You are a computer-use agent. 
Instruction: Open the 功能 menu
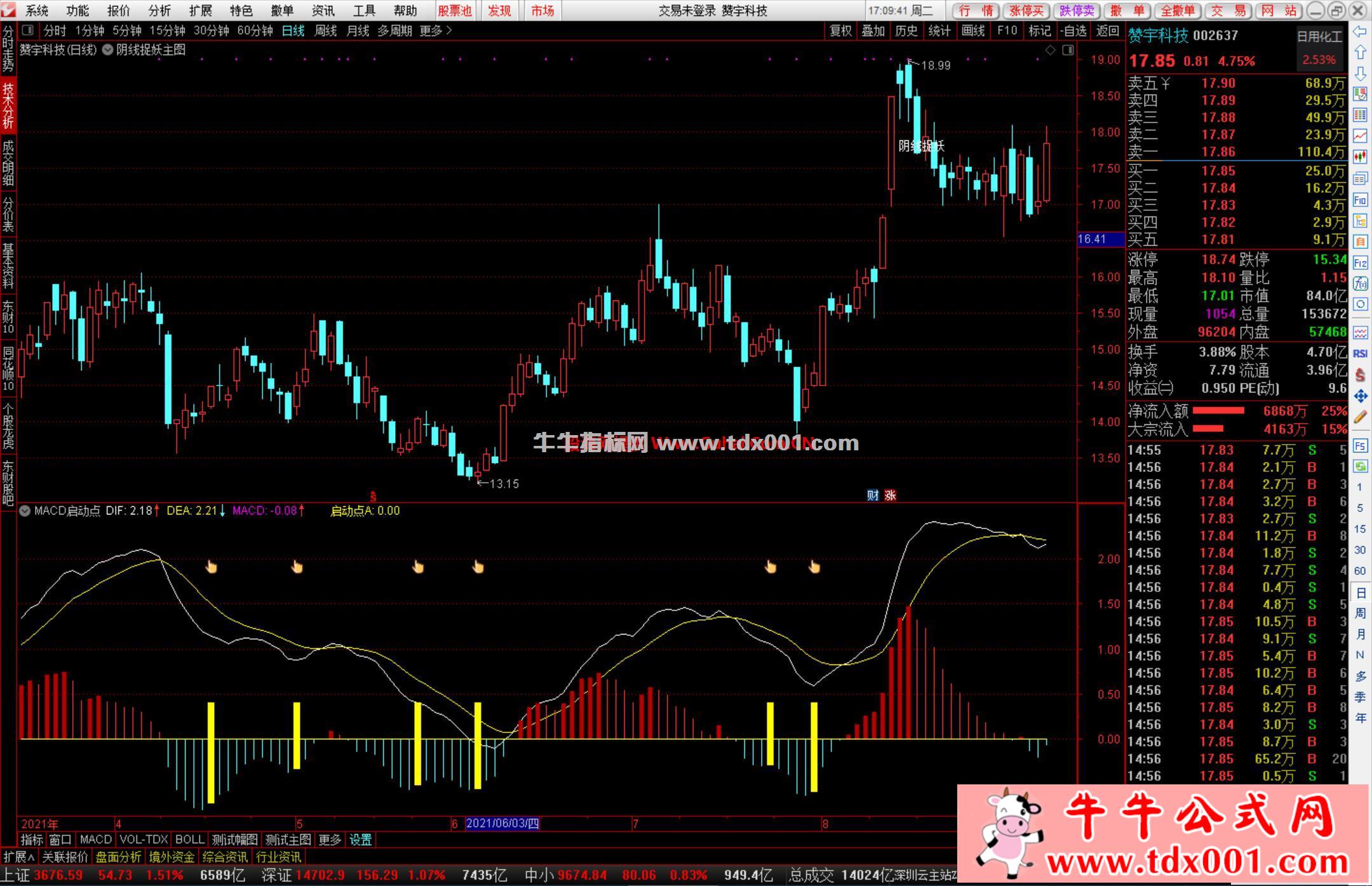click(77, 11)
